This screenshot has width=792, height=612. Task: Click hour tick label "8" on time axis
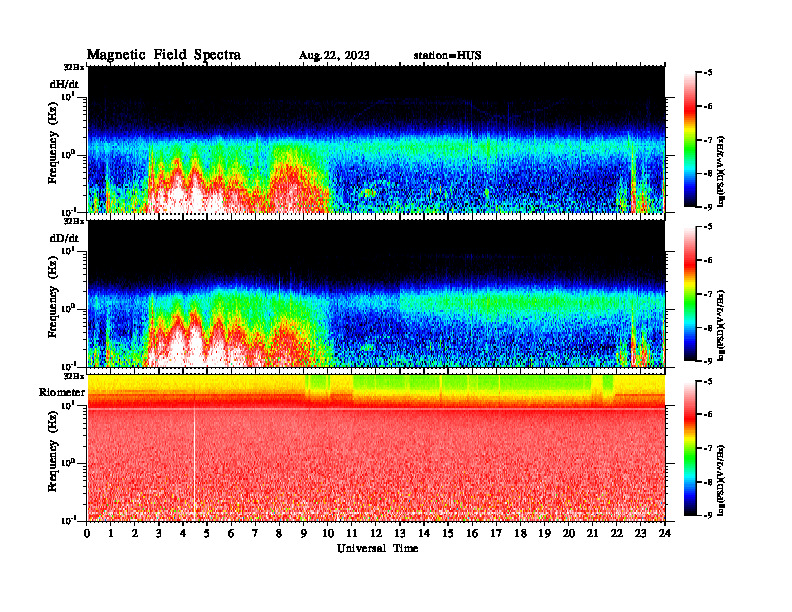click(279, 534)
